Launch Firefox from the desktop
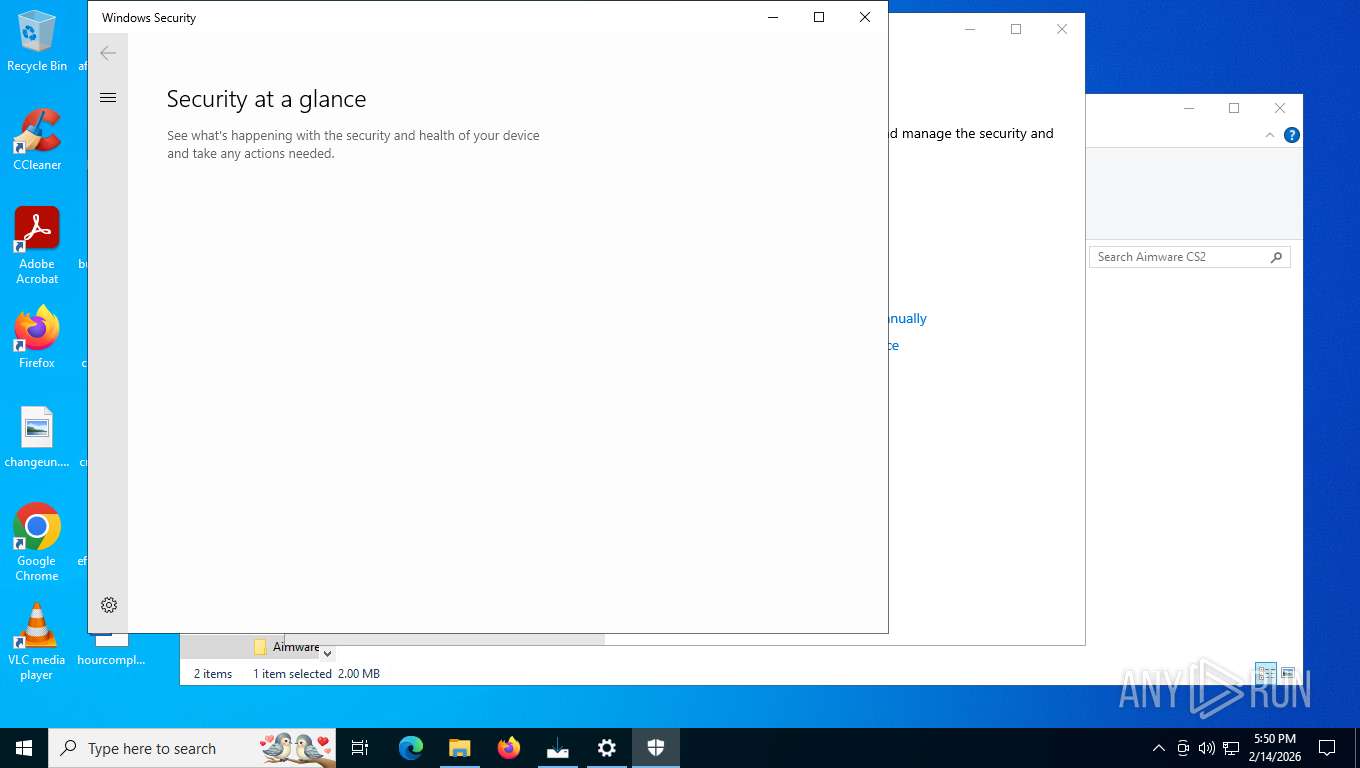This screenshot has width=1360, height=768. pos(37,338)
